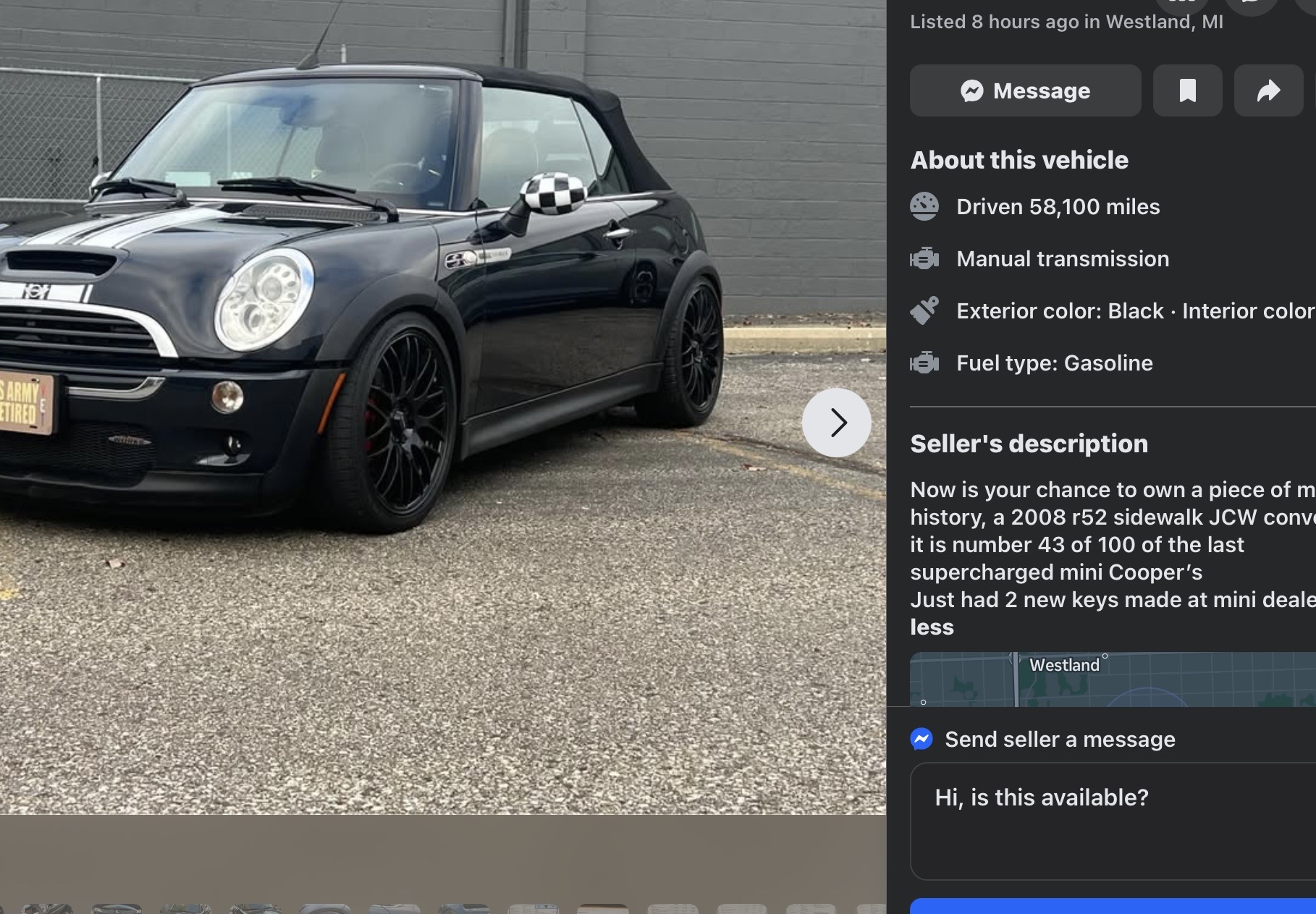
Task: Save the listing with the bookmark icon
Action: click(1187, 90)
